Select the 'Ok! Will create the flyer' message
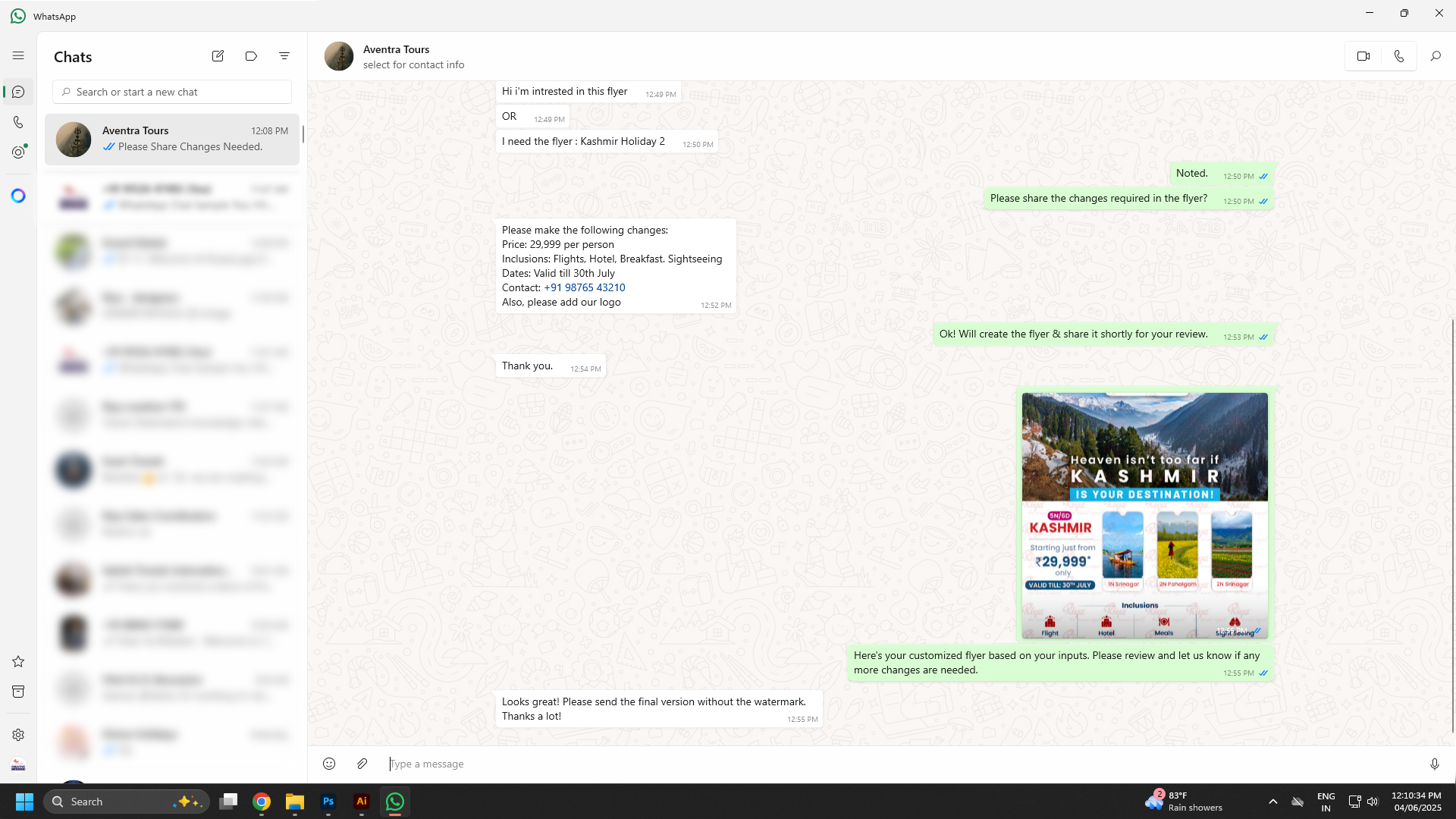Viewport: 1456px width, 819px height. pyautogui.click(x=1103, y=334)
